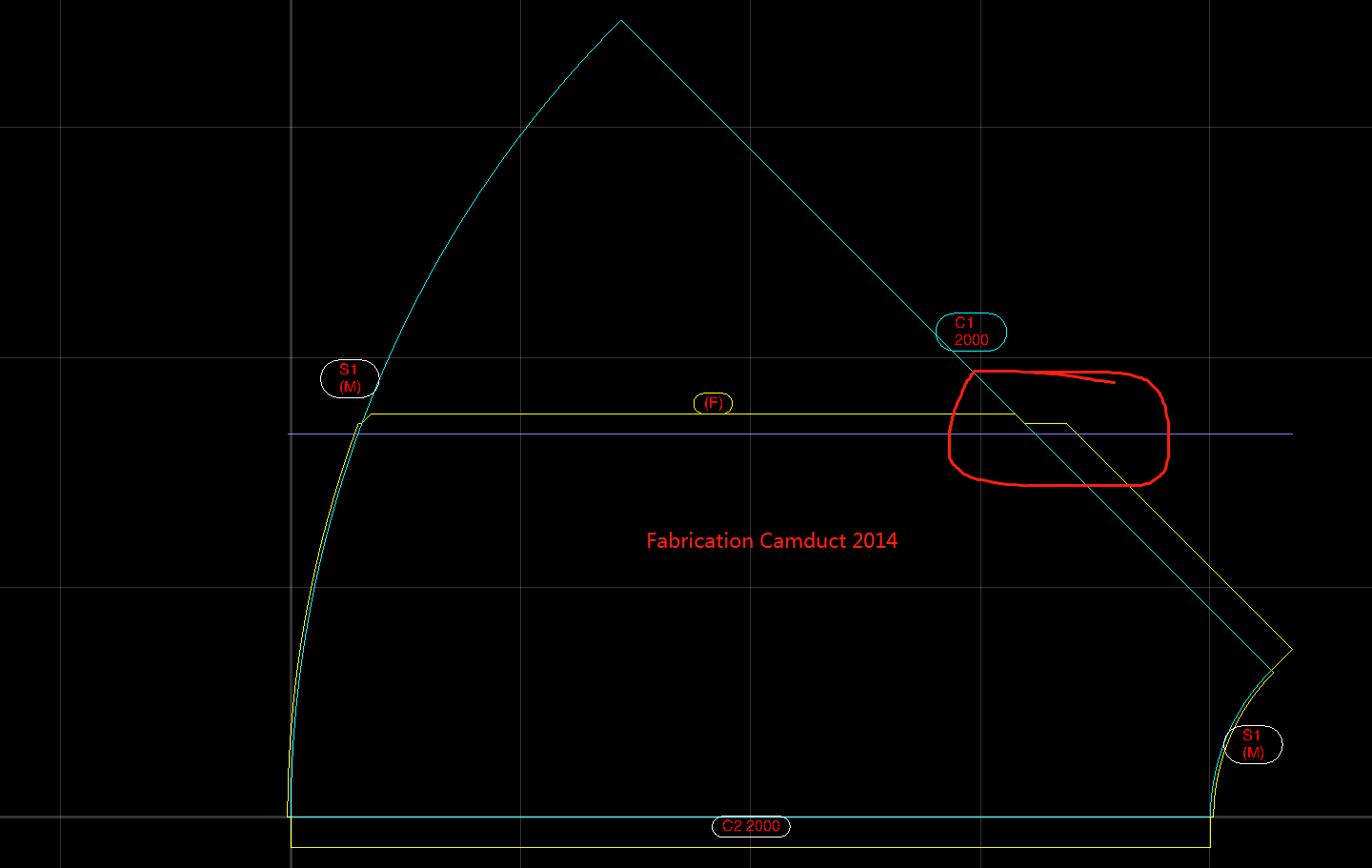Select the S1 (M) seam label upper left

(x=349, y=378)
